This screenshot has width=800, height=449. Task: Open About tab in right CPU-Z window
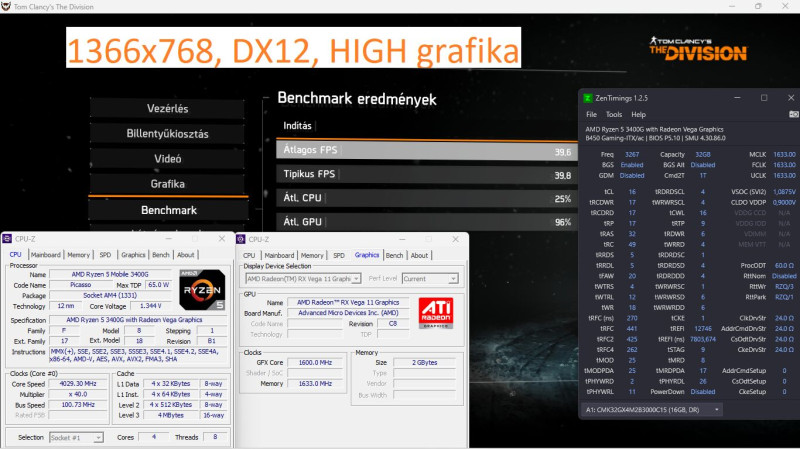(419, 255)
